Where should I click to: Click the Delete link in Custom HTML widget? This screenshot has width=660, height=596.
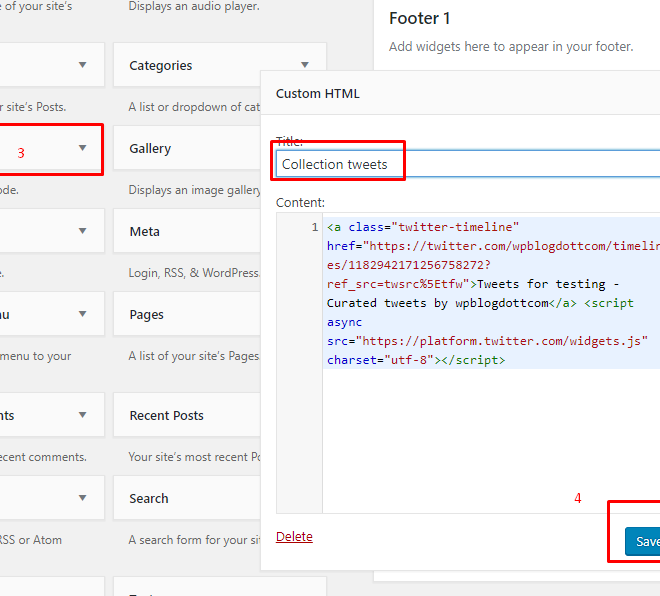[294, 537]
